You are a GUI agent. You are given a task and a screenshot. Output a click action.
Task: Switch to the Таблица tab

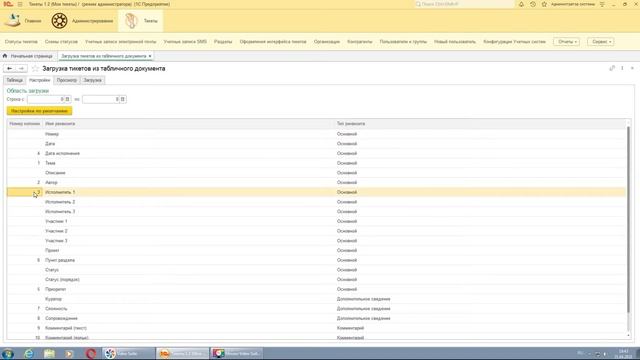pos(15,80)
